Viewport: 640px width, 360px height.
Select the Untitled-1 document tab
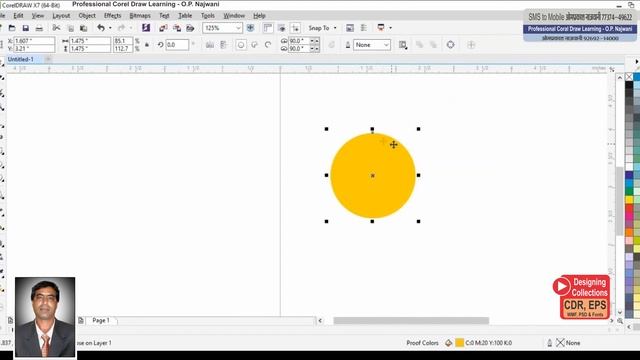[x=21, y=59]
